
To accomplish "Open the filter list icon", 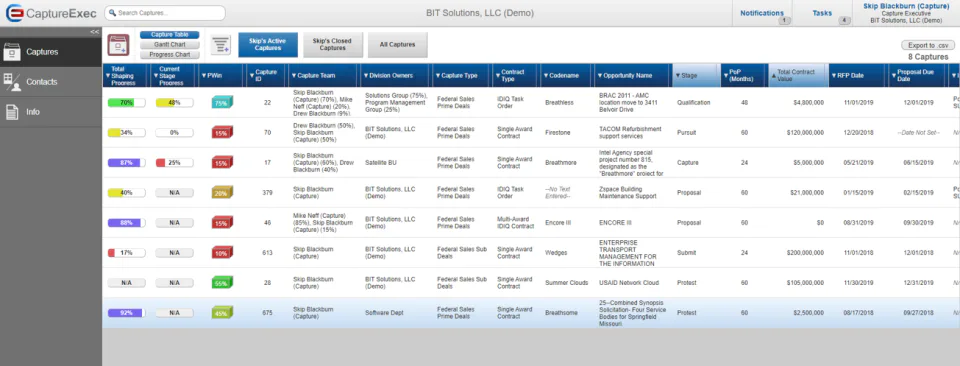I will (x=220, y=45).
